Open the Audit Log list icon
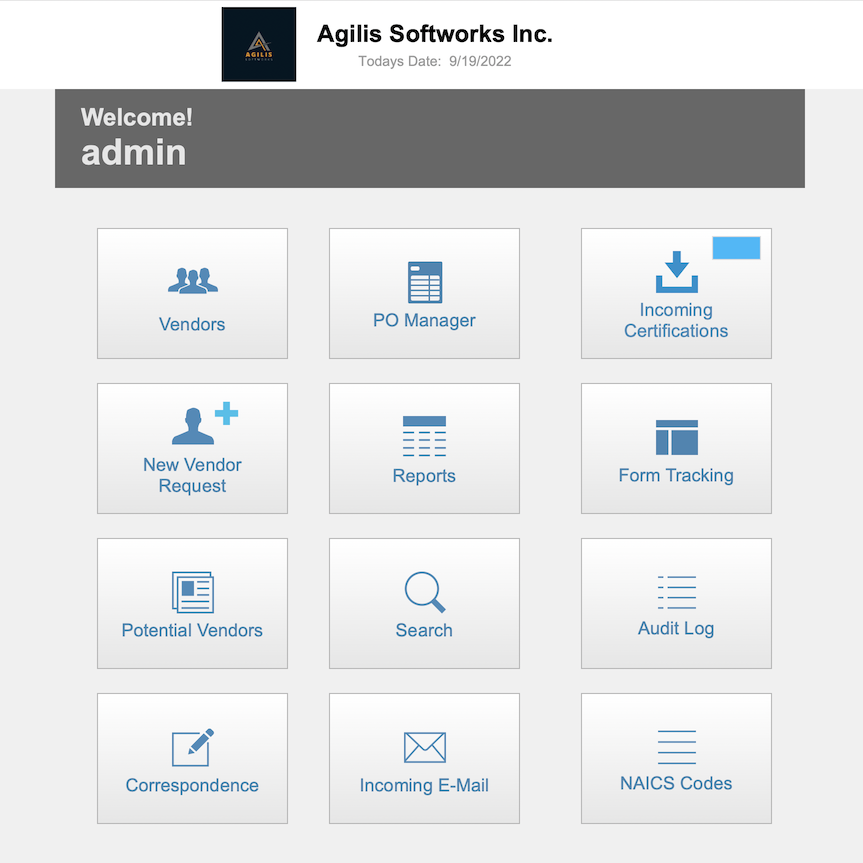Viewport: 863px width, 863px height. point(676,592)
